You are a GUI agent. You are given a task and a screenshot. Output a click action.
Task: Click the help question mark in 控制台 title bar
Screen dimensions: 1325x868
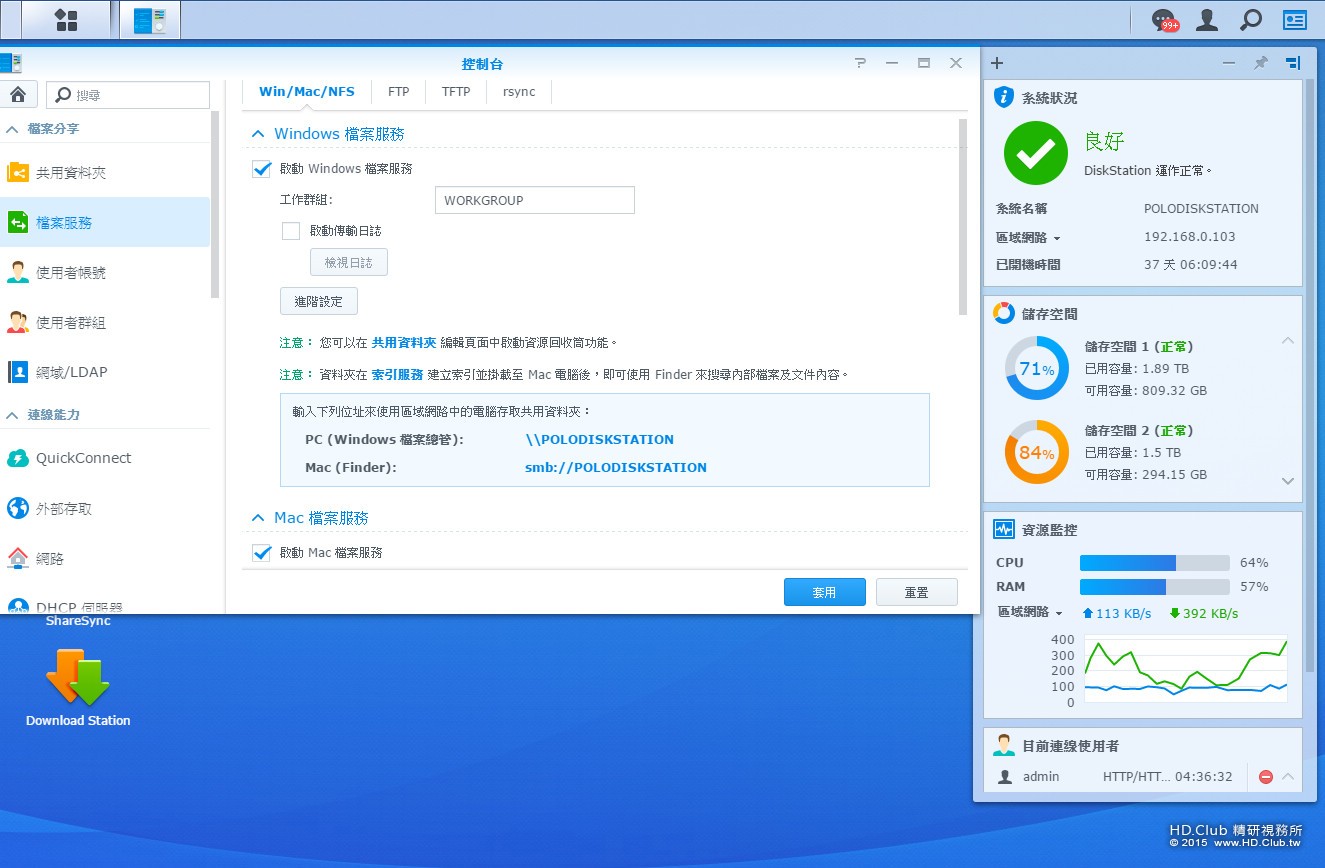(860, 63)
